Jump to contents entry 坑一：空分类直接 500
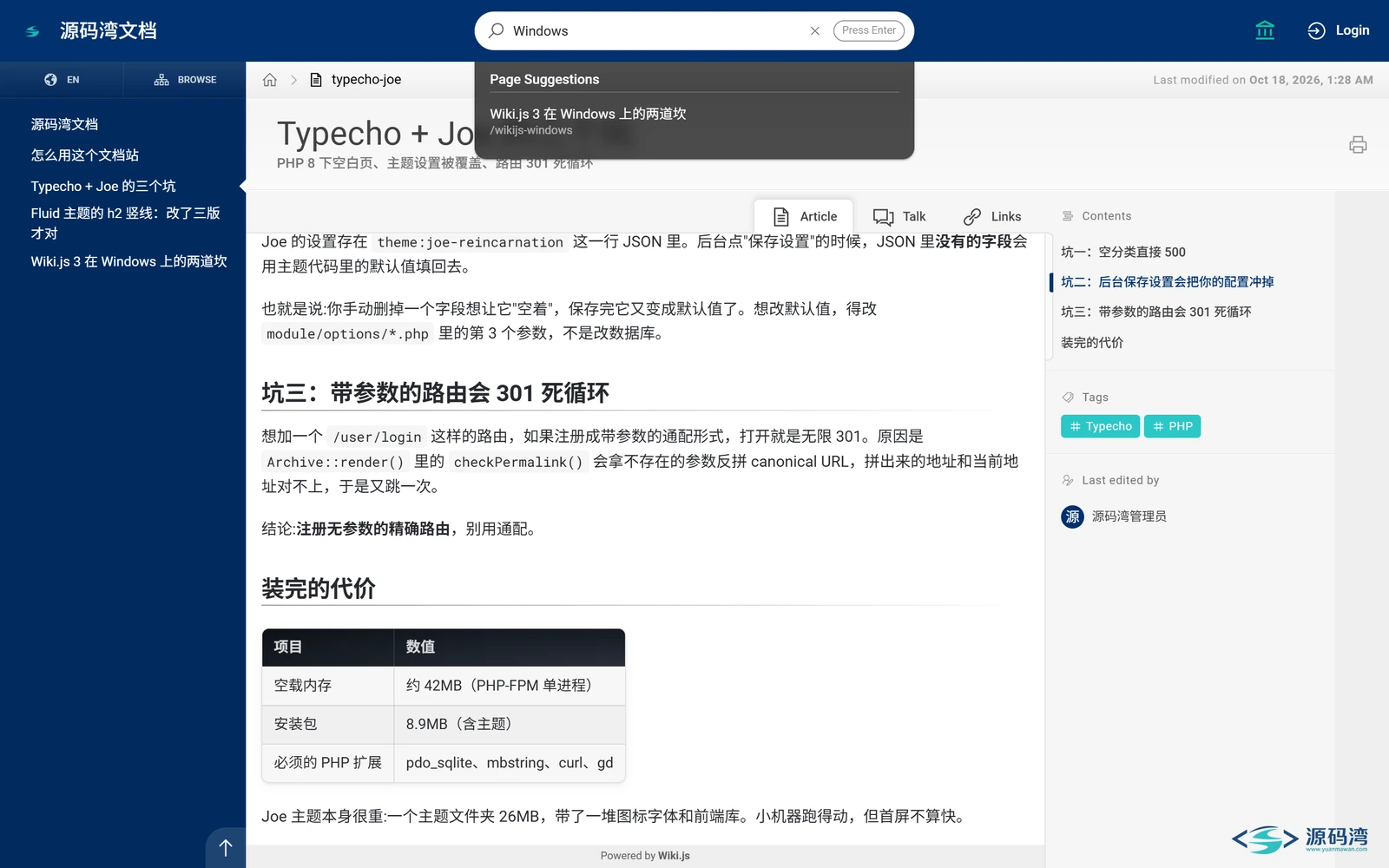The height and width of the screenshot is (868, 1389). click(1123, 252)
